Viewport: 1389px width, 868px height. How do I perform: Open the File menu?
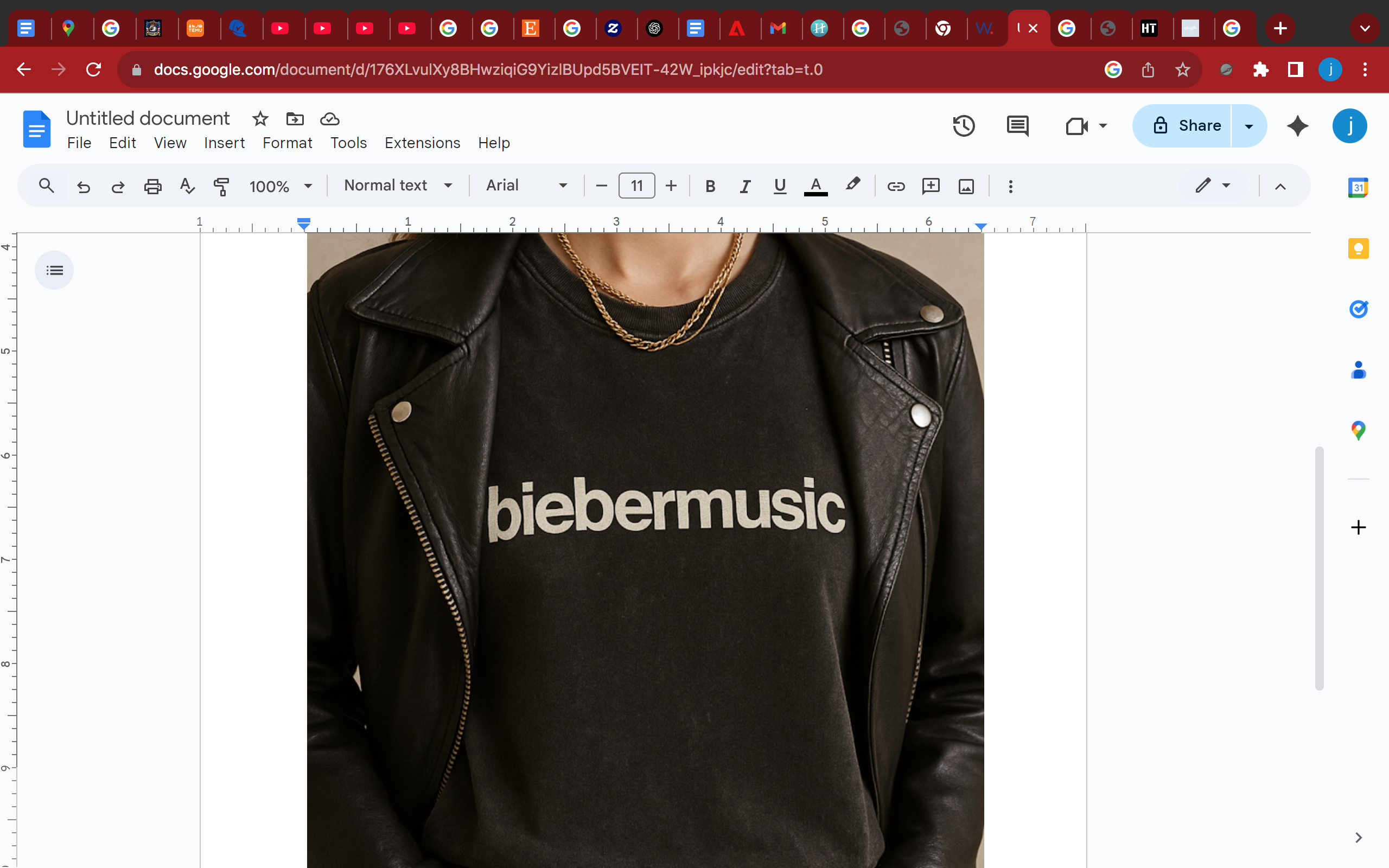click(x=79, y=142)
